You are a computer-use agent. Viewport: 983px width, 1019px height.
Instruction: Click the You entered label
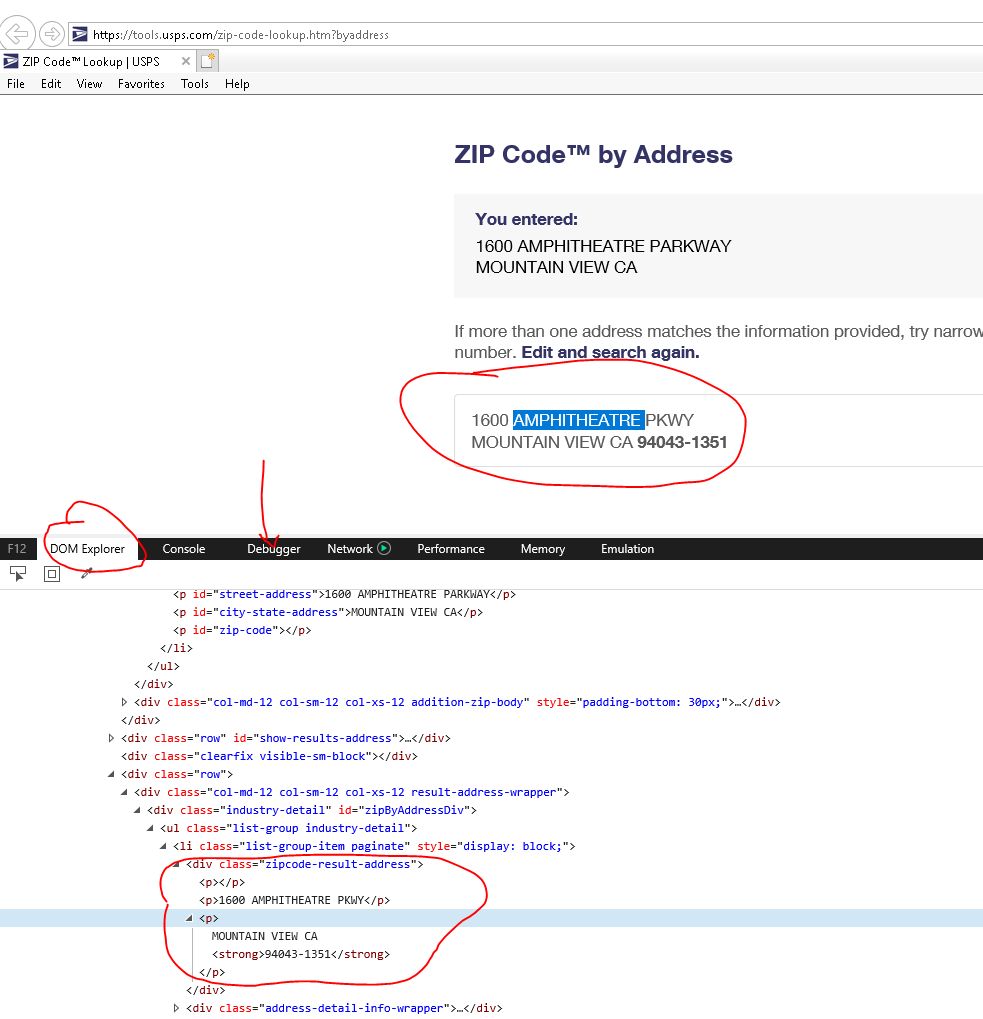(526, 219)
